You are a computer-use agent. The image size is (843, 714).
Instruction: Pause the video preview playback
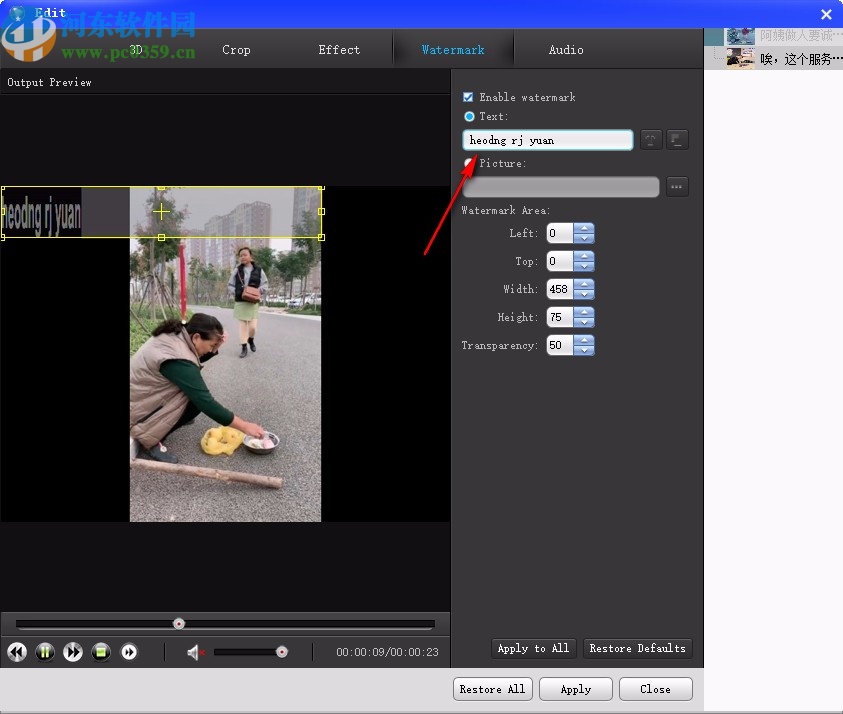(45, 652)
